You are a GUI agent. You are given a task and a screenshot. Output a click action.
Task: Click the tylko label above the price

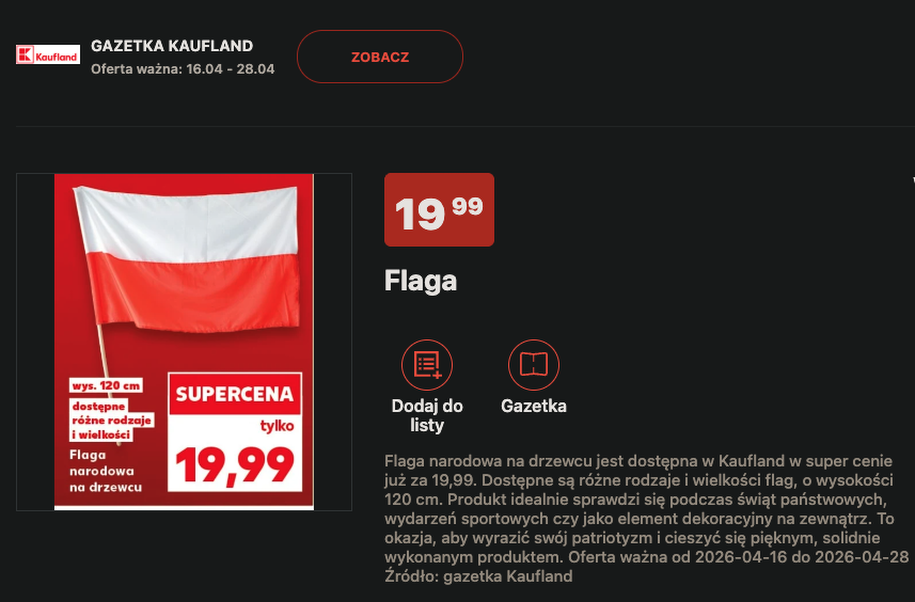276,426
